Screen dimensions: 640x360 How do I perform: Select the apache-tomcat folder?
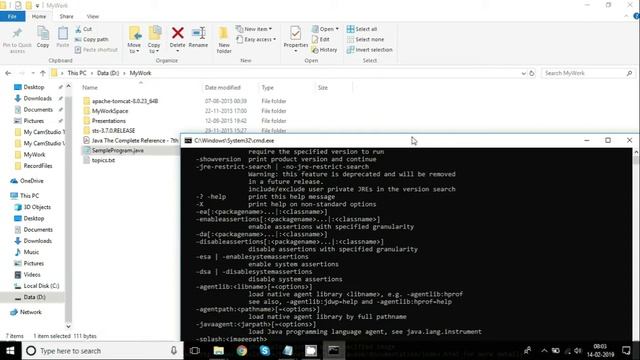124,101
